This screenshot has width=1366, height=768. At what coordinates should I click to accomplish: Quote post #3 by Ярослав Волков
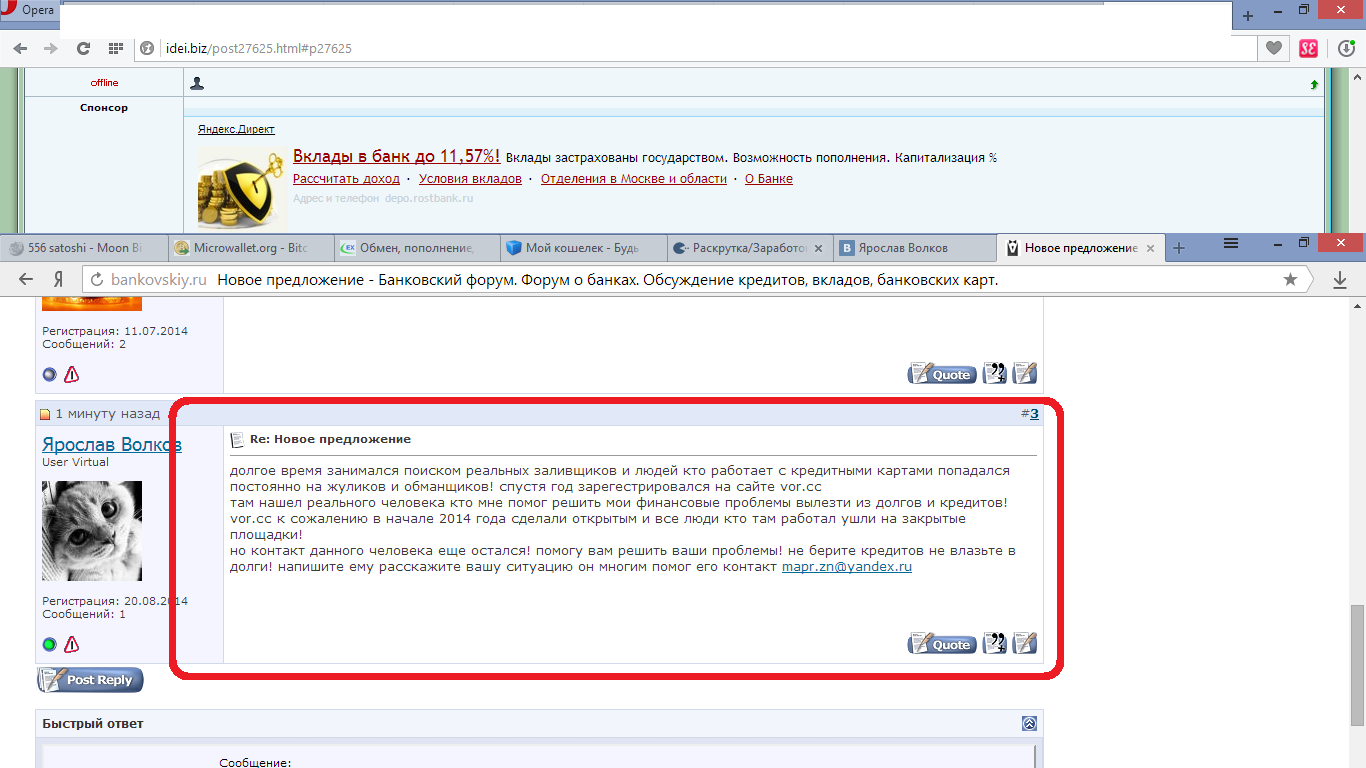(x=942, y=644)
